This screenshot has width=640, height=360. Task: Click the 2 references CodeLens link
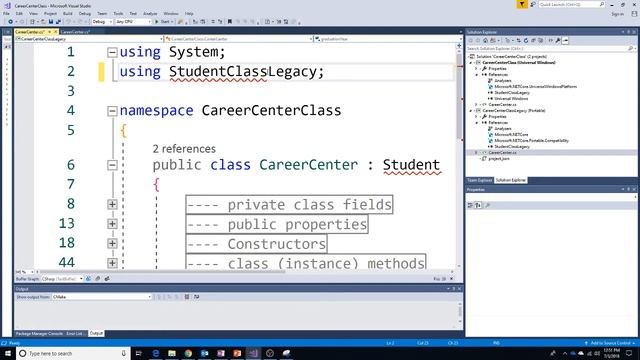184,149
